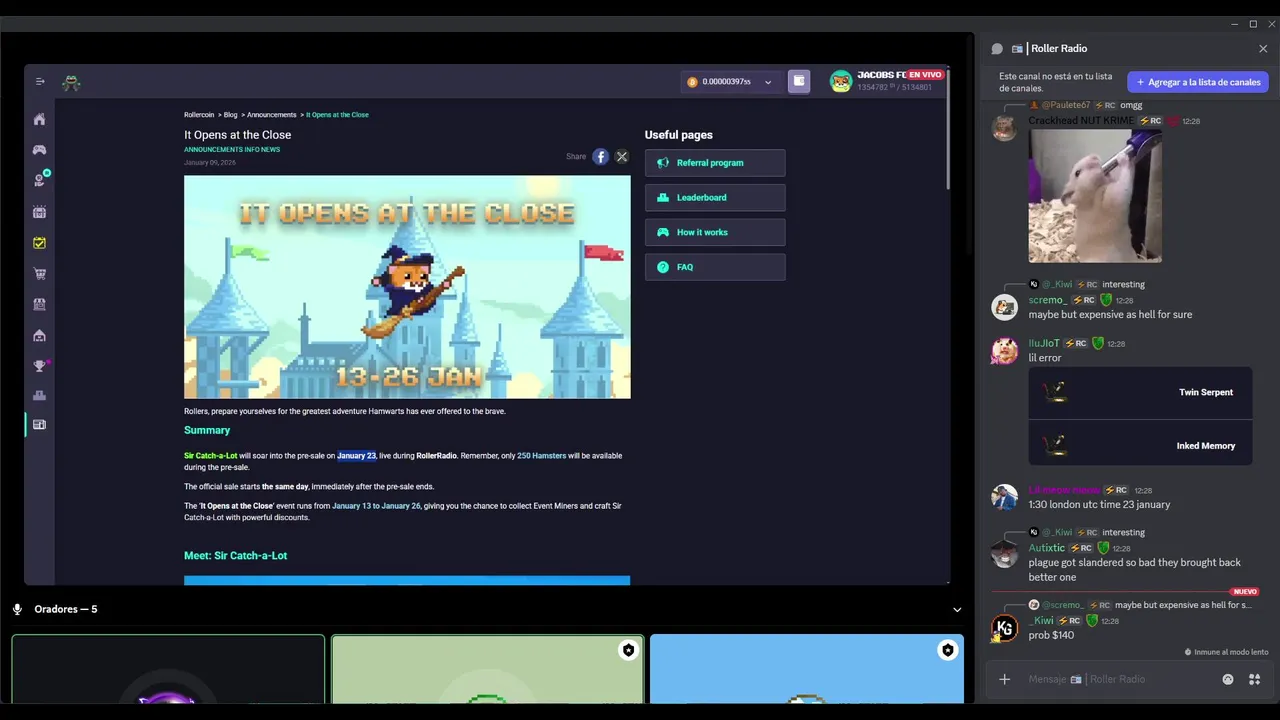Image resolution: width=1280 pixels, height=720 pixels.
Task: Click the ANNOUNCEMENTS INFO NEWS tags
Action: pos(232,150)
